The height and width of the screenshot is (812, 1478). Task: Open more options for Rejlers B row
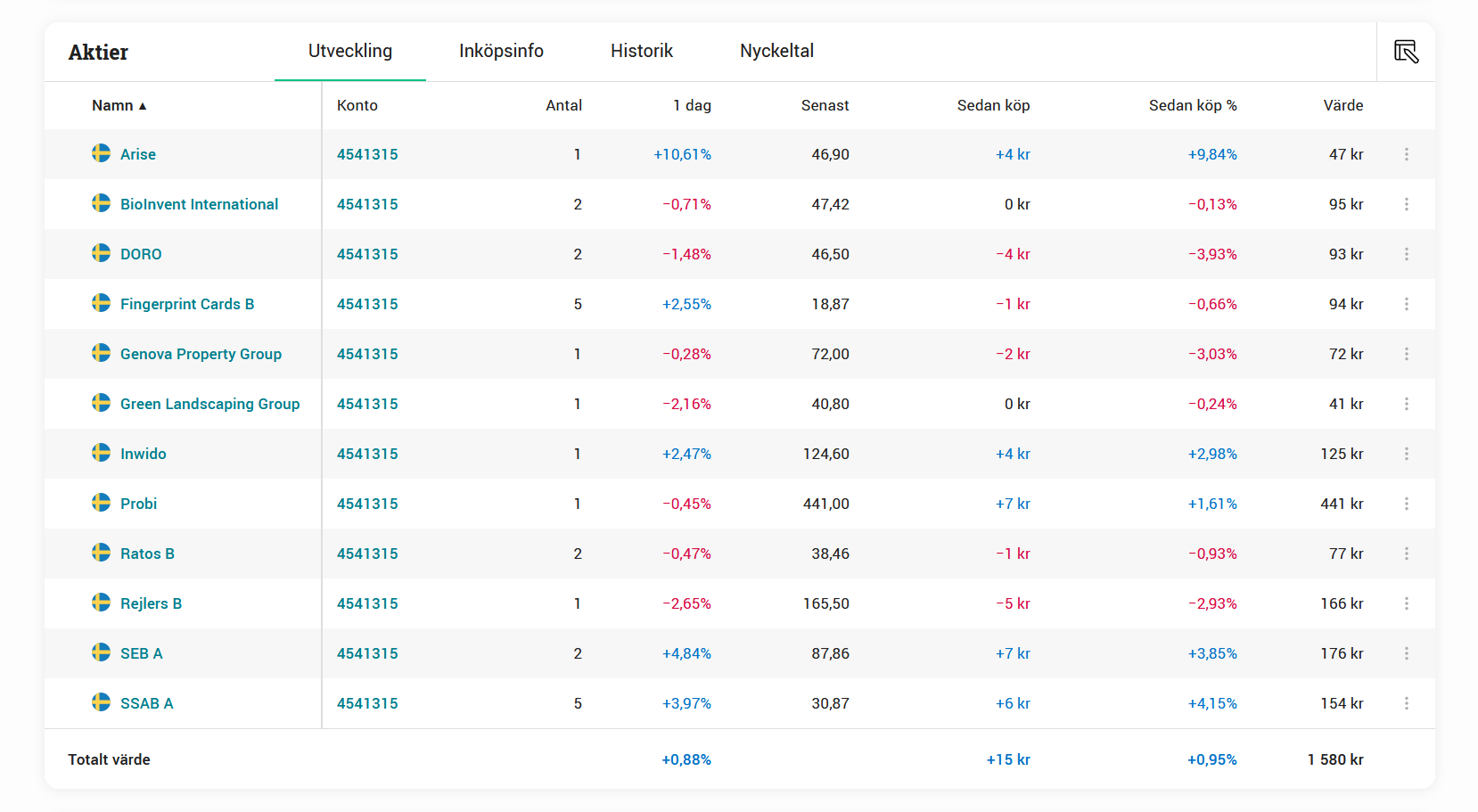click(x=1407, y=603)
